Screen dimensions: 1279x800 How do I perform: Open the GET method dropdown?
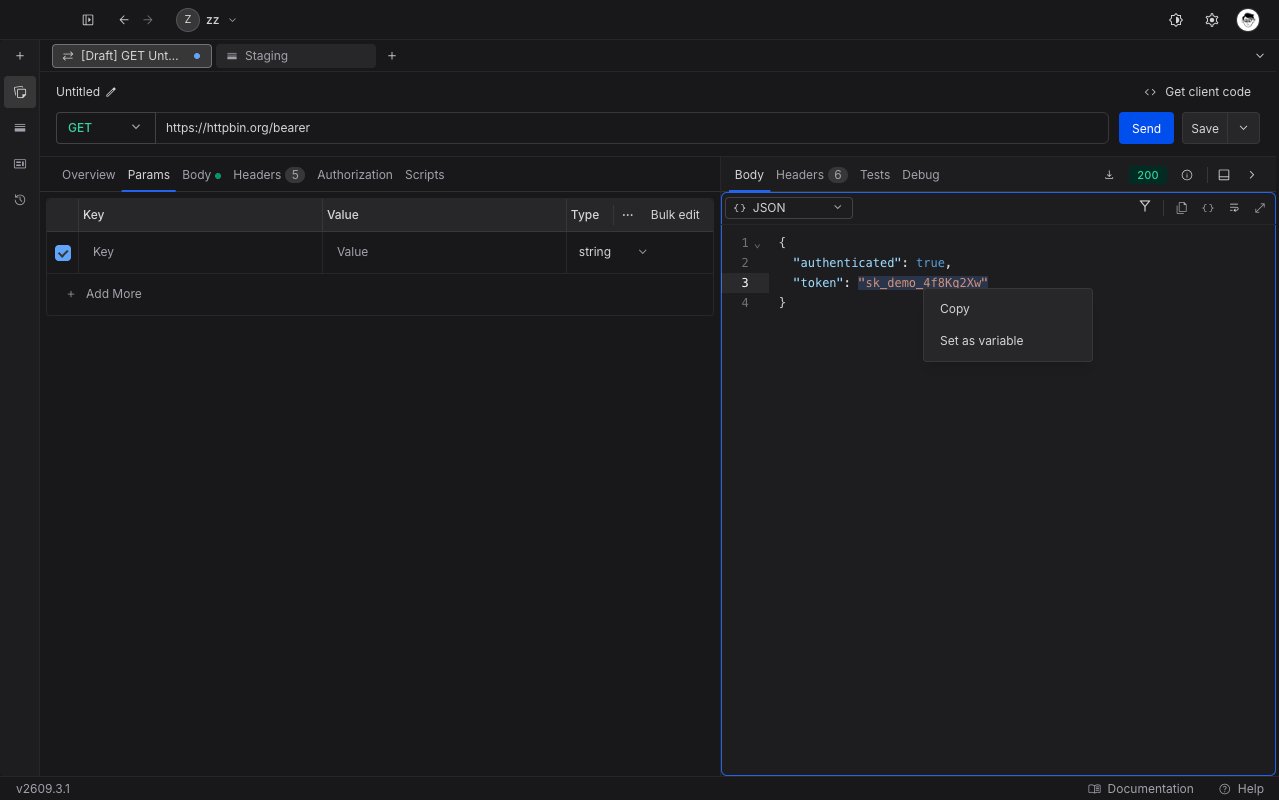[x=105, y=128]
